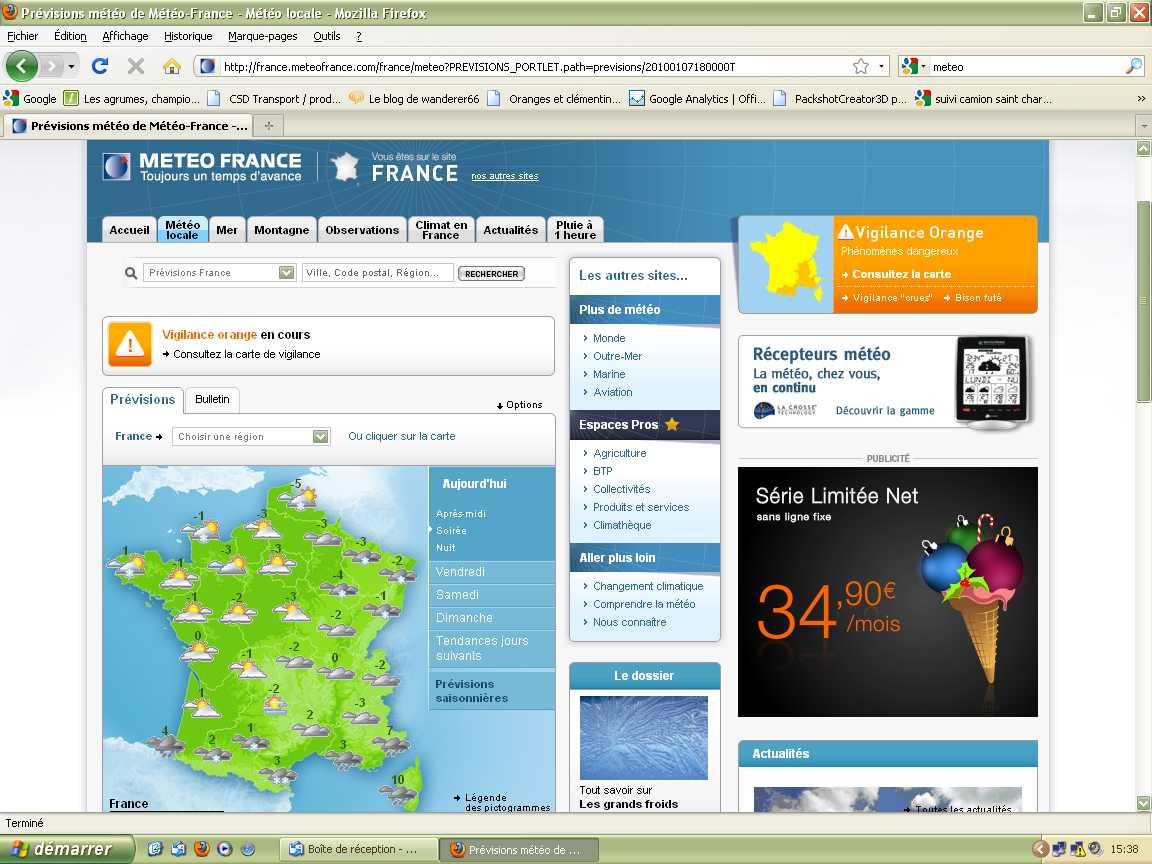Image resolution: width=1152 pixels, height=864 pixels.
Task: Open the Agriculture pro link
Action: coord(619,453)
